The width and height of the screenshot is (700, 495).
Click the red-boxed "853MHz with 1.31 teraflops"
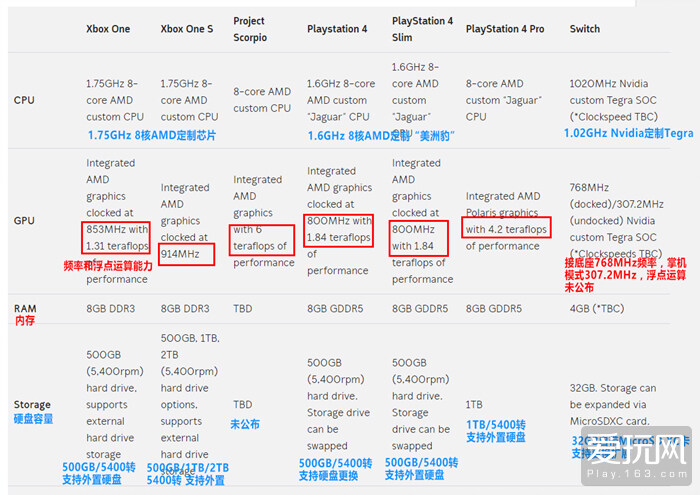coord(118,238)
